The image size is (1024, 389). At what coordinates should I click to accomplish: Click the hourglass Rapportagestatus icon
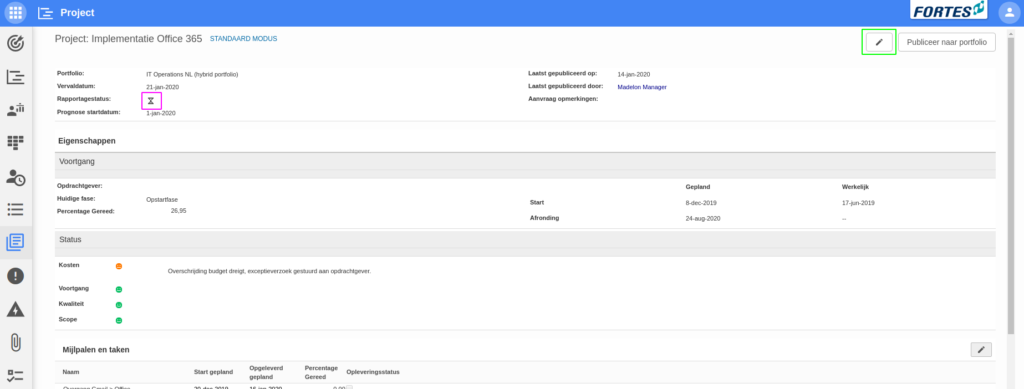tap(151, 101)
